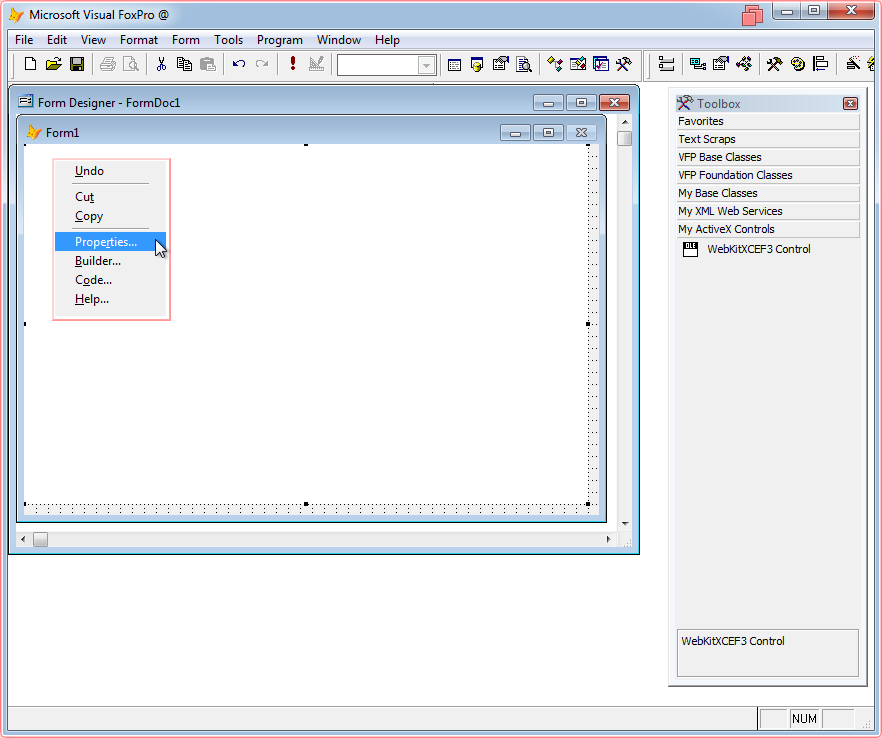This screenshot has width=882, height=738.
Task: Maximize the Form Designer - FormDoc1 window
Action: coord(581,102)
